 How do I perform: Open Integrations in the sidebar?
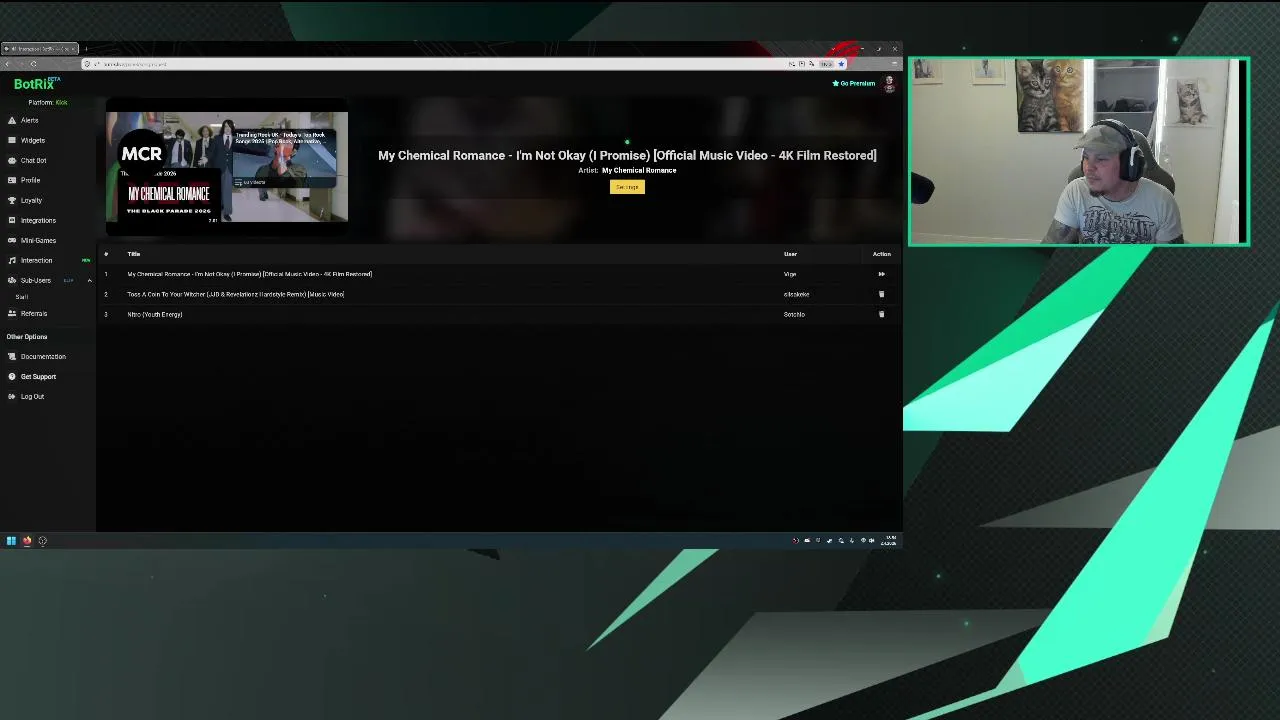38,220
